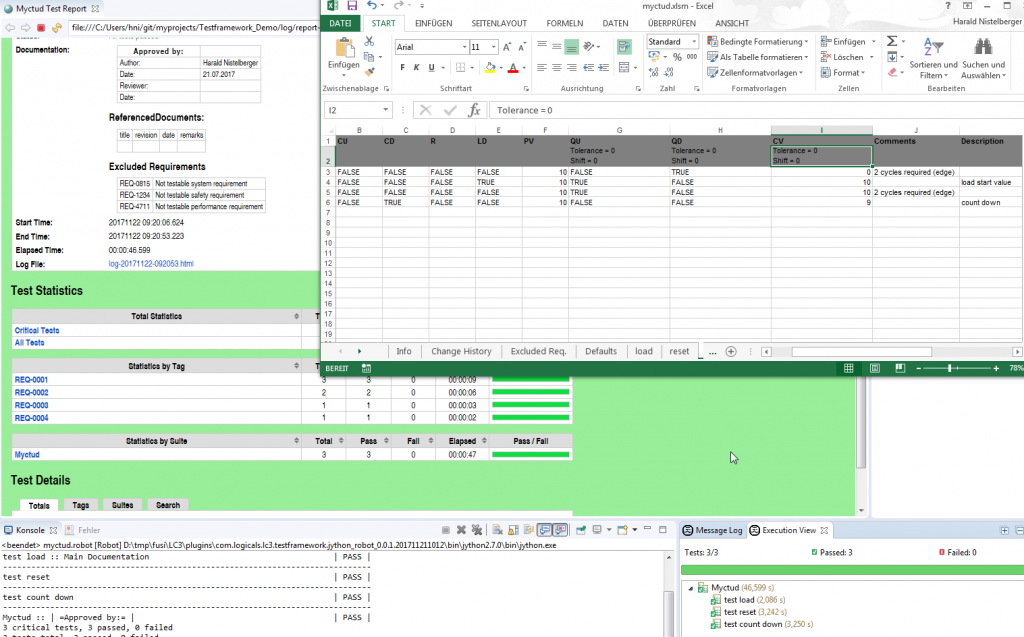1024x637 pixels.
Task: Click the REQ-0001 tag link
Action: [31, 380]
